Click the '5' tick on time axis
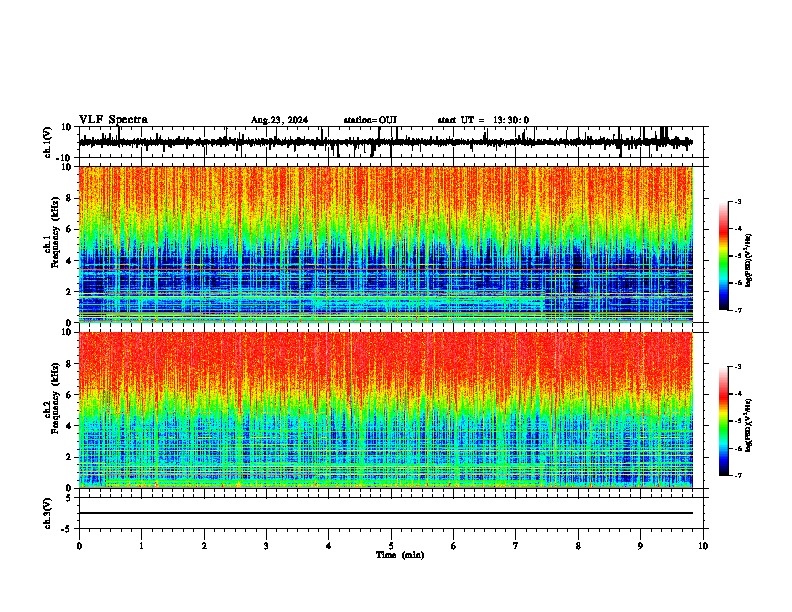 click(391, 546)
